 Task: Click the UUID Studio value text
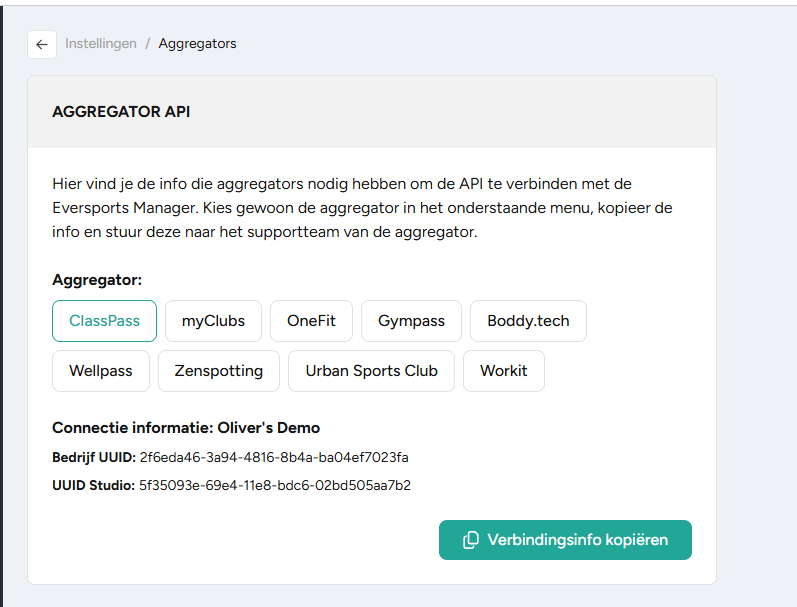275,485
